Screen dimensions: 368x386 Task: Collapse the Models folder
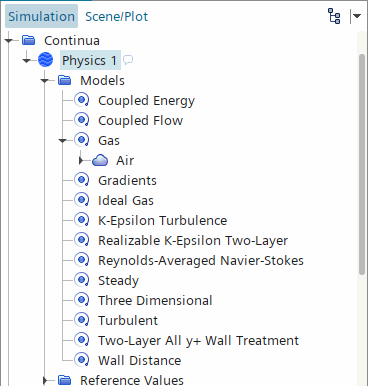45,81
